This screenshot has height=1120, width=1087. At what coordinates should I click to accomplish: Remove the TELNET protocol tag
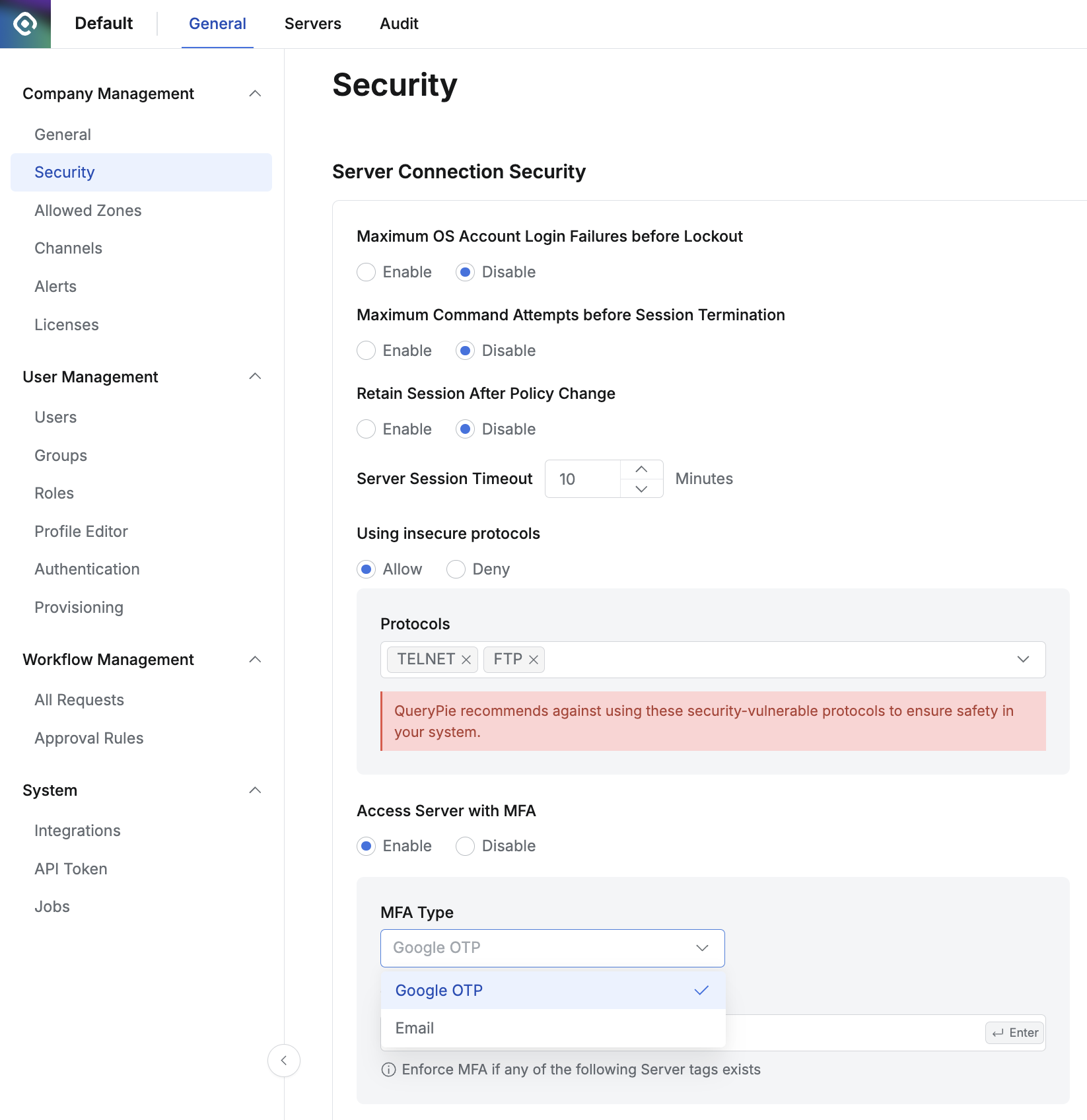466,660
